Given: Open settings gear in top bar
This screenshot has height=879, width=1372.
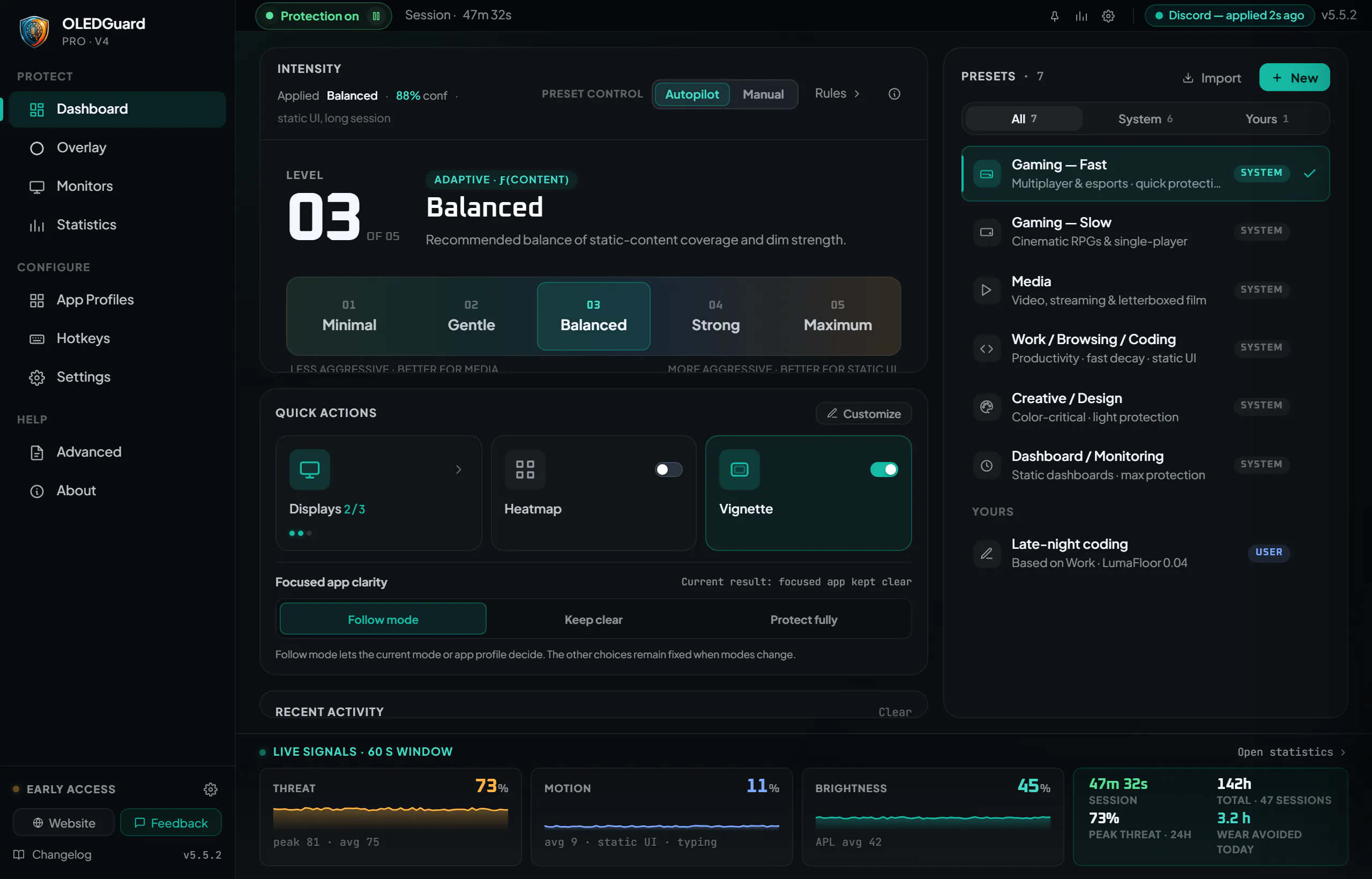Looking at the screenshot, I should (x=1108, y=16).
